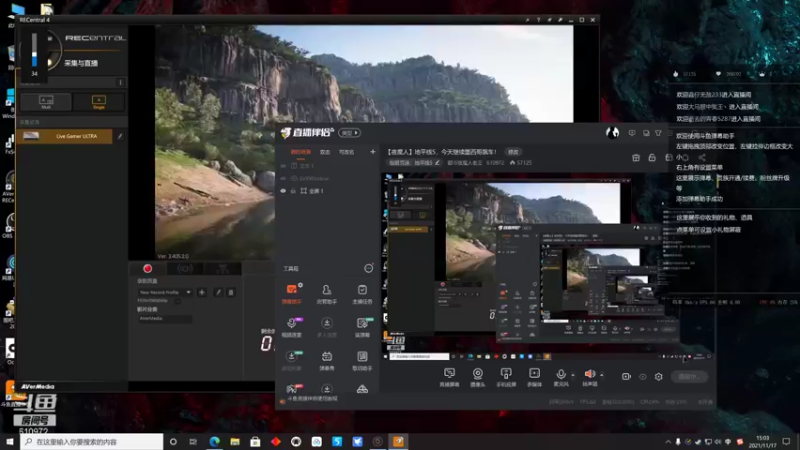Open 直播伴侣 tutorial link at bottom
The width and height of the screenshot is (800, 450).
[313, 398]
